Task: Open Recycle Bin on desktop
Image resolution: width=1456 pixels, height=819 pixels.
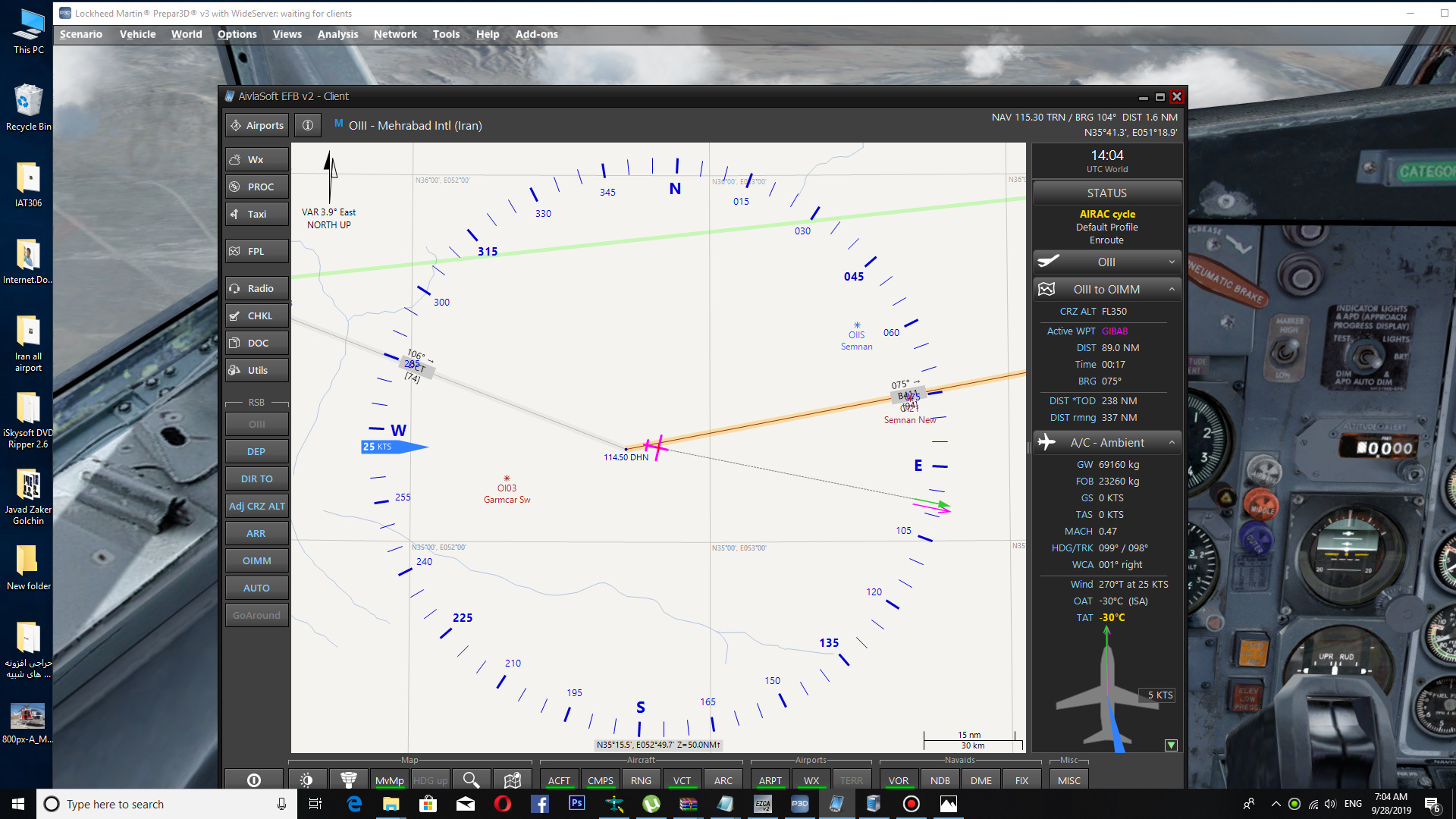Action: tap(28, 108)
